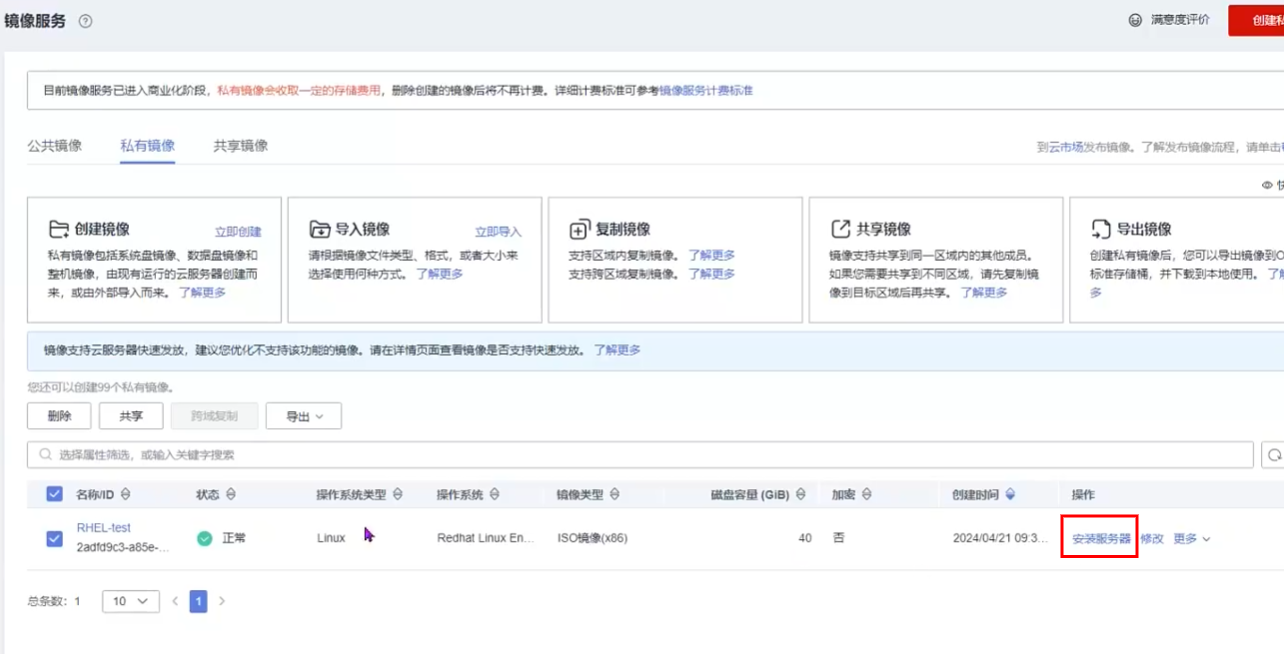Screen dimensions: 1284x654
Task: Click filter icon next to 镜像类型 column
Action: (x=615, y=495)
